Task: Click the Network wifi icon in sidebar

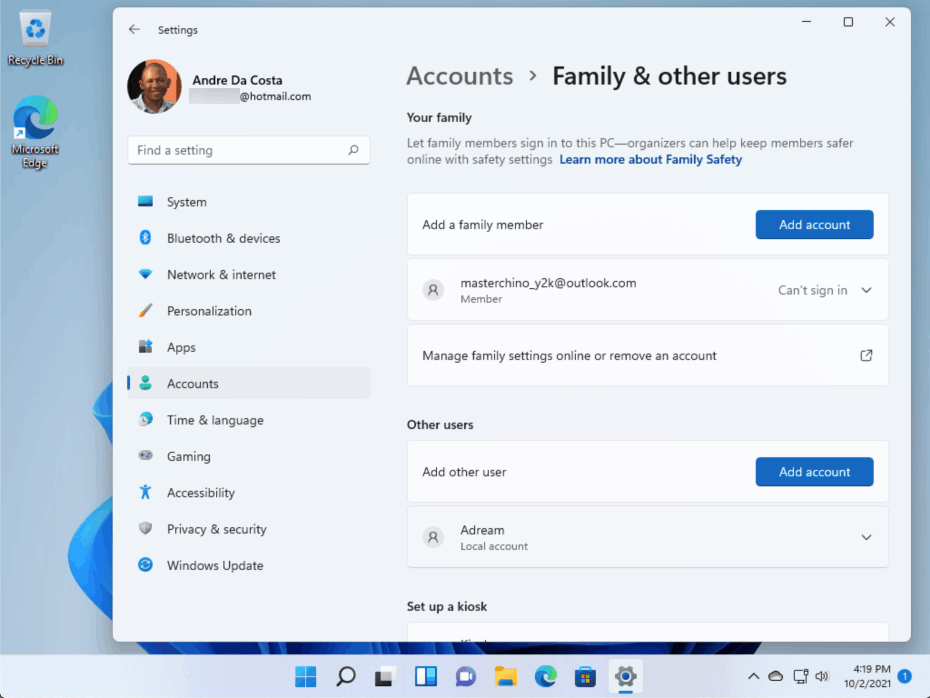Action: pyautogui.click(x=145, y=275)
